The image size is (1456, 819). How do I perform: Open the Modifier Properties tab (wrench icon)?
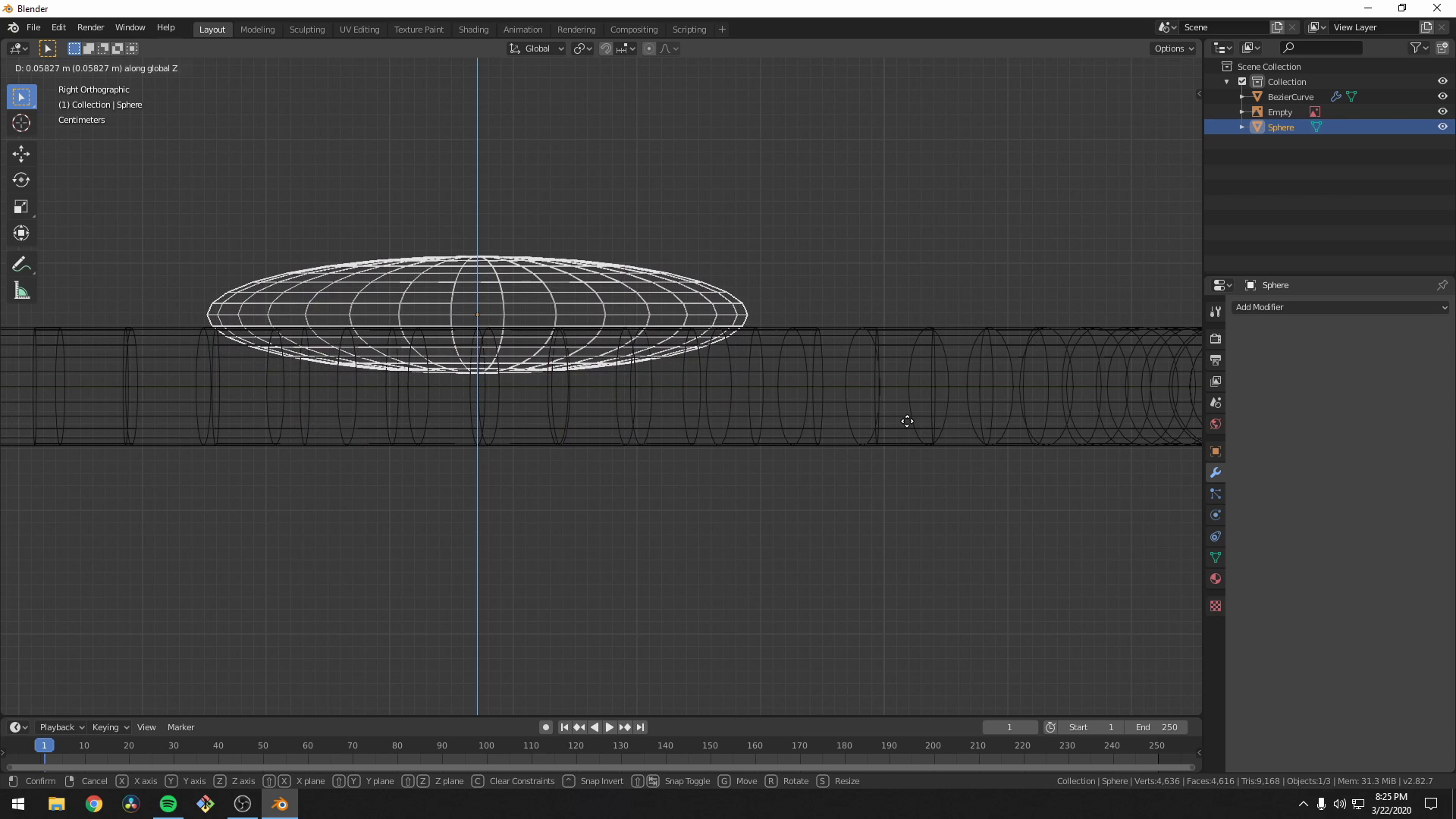coord(1215,472)
